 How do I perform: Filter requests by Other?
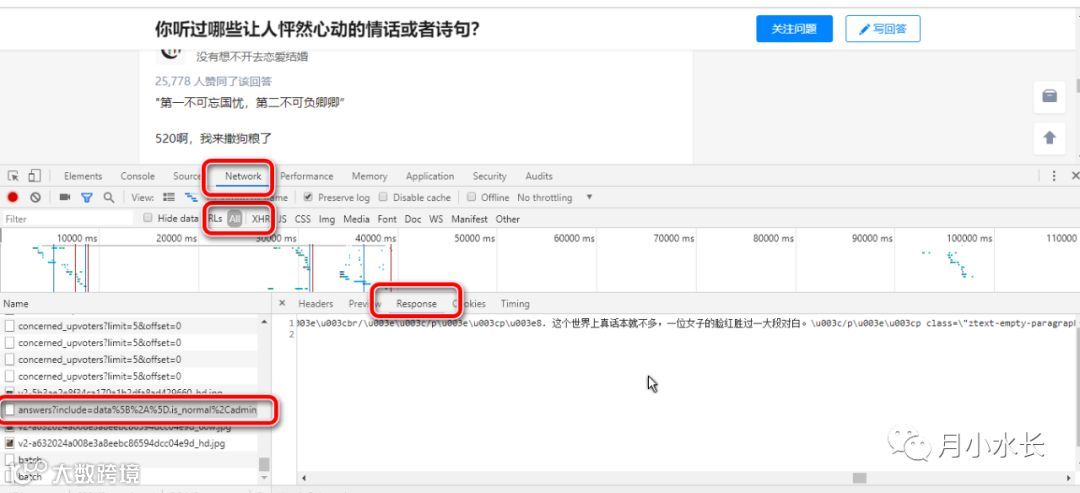pyautogui.click(x=508, y=219)
